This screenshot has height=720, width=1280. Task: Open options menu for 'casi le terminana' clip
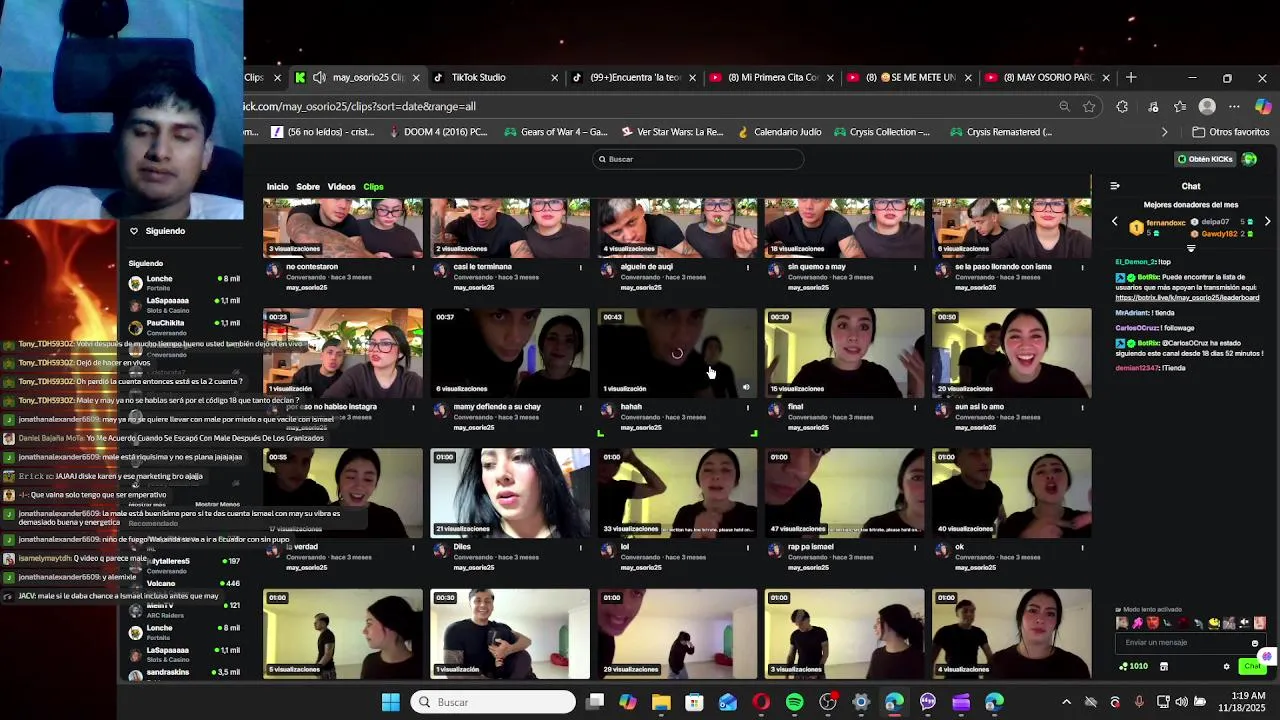[x=580, y=267]
